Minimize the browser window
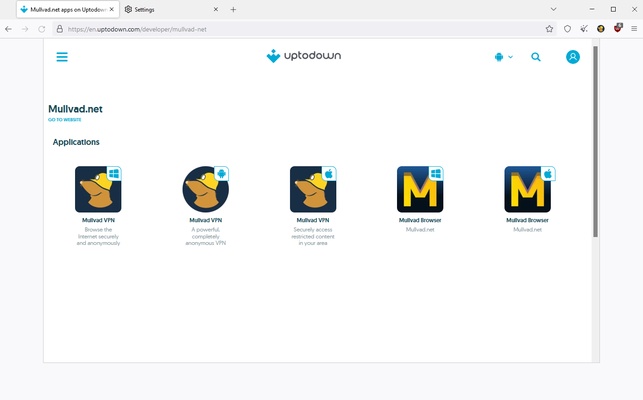643x400 pixels. click(x=592, y=9)
